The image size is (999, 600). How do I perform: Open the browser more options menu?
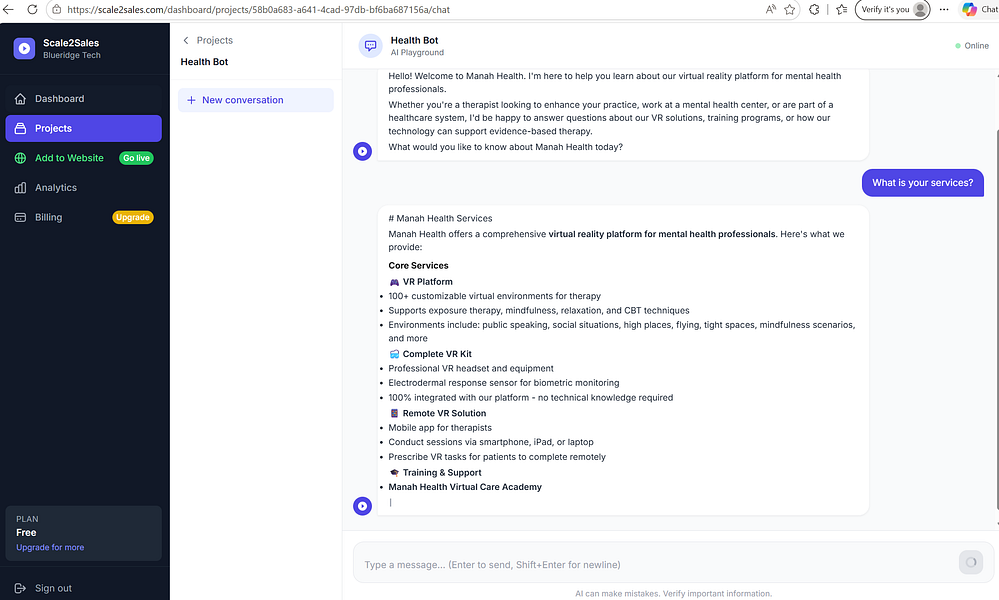[944, 10]
